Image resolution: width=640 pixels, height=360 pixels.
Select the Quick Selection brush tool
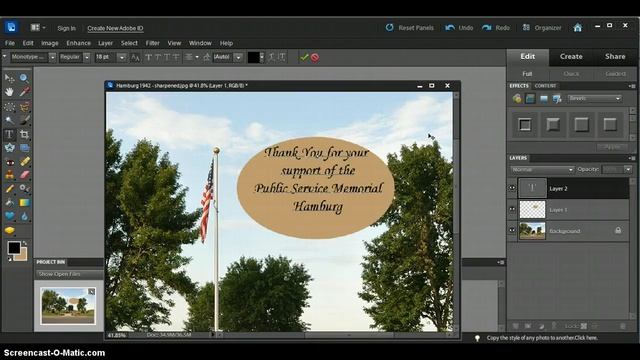(x=24, y=120)
